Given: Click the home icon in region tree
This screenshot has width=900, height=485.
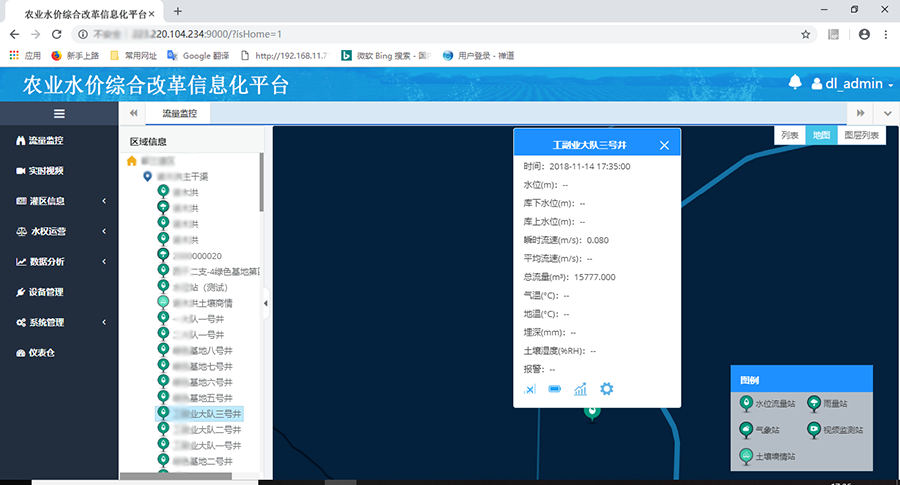Looking at the screenshot, I should 132,160.
